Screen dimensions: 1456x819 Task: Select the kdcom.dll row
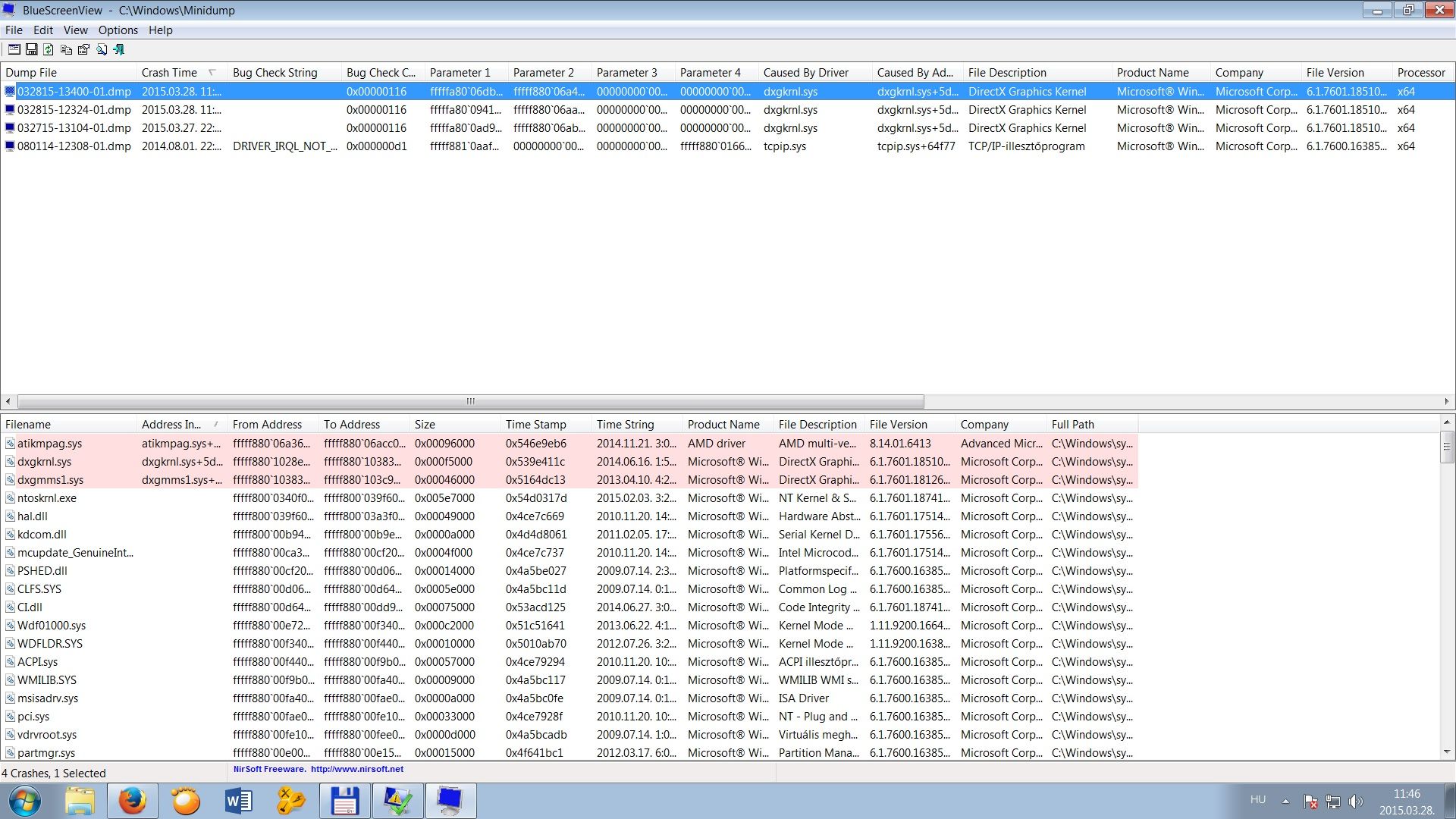click(569, 535)
